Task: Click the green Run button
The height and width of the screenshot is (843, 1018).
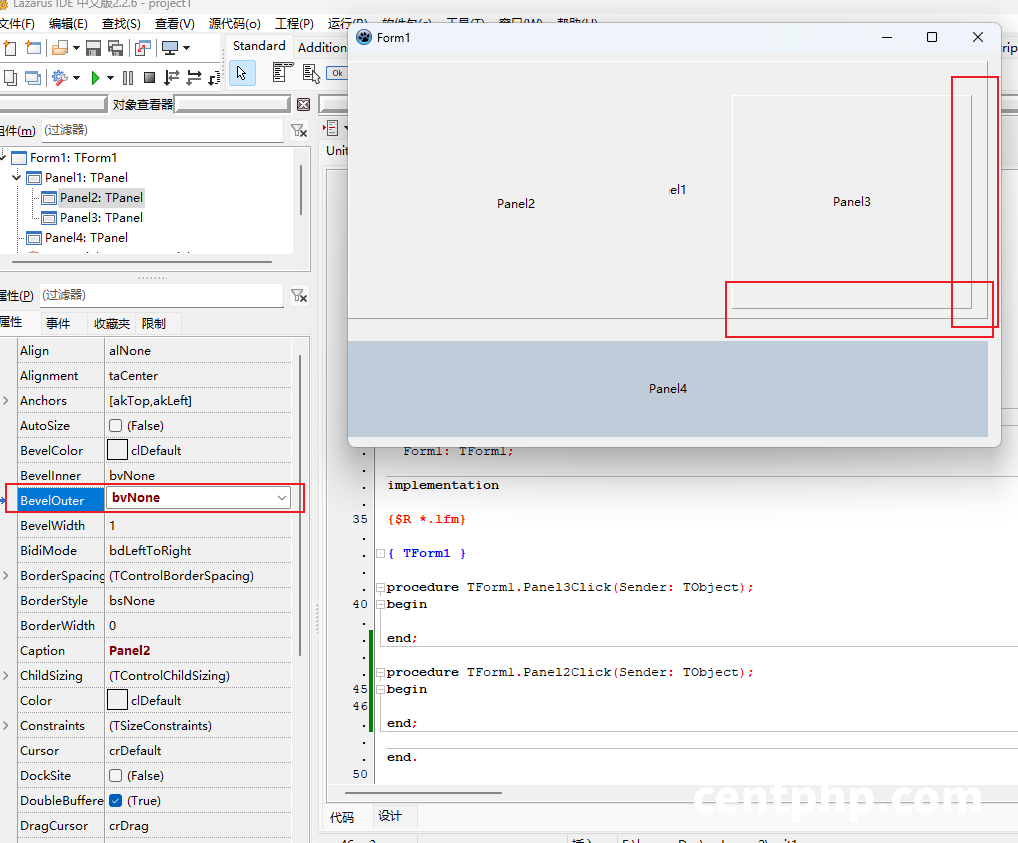Action: click(95, 78)
